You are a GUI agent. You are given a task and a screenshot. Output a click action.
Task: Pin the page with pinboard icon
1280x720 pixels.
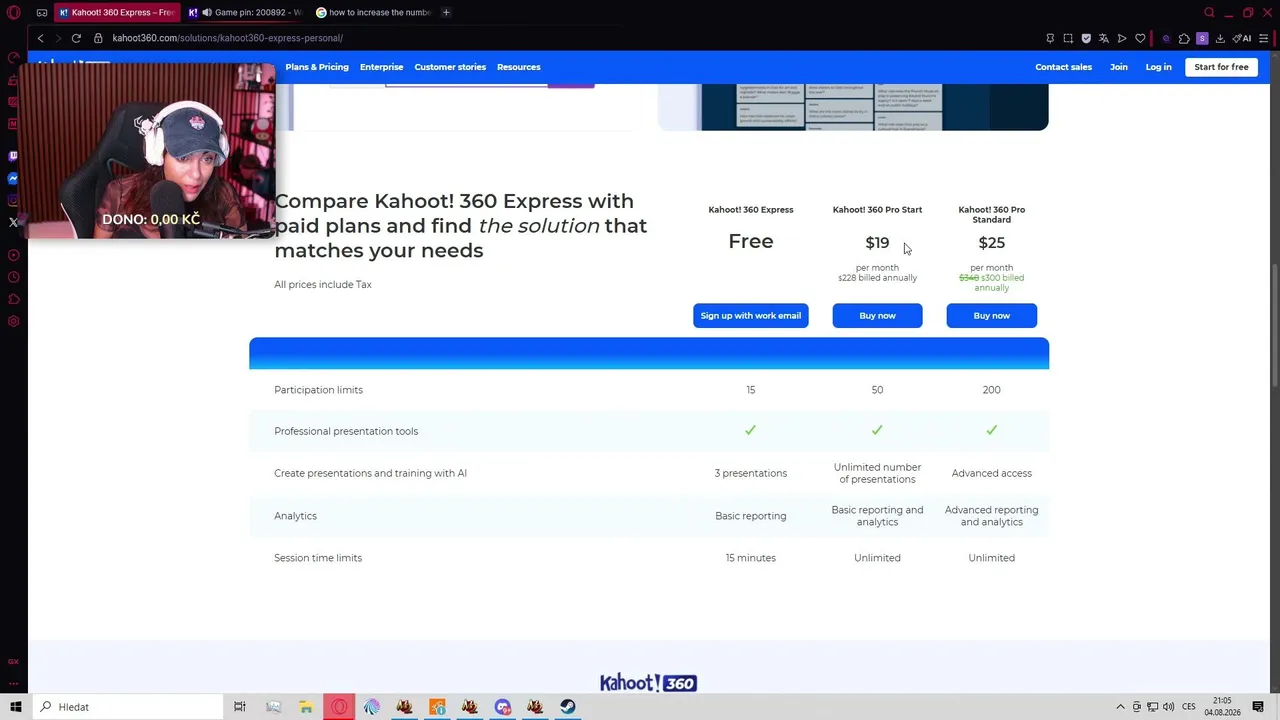pyautogui.click(x=1050, y=38)
